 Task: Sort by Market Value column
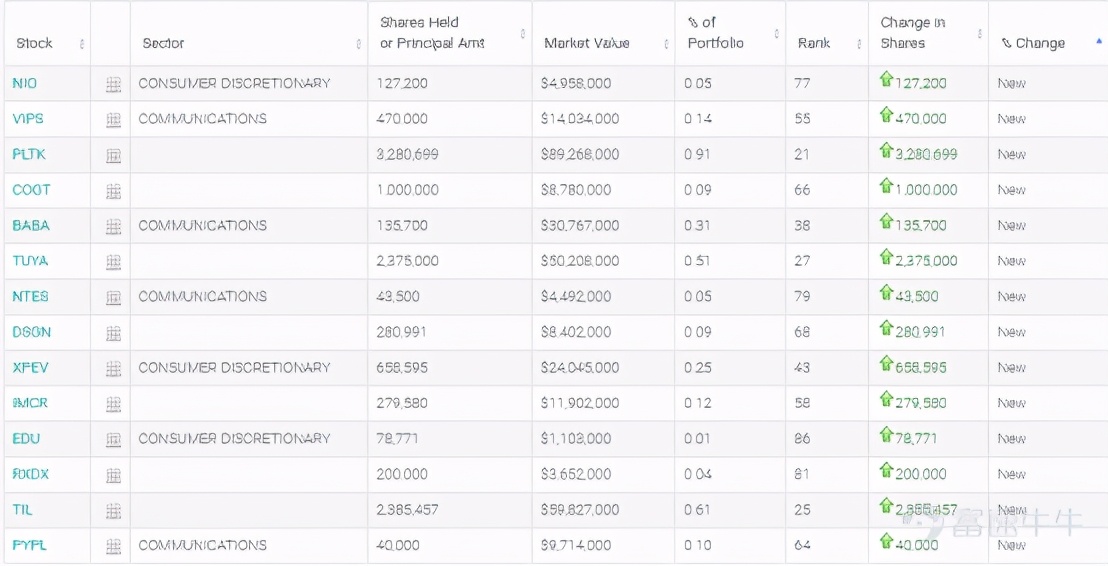pyautogui.click(x=666, y=44)
